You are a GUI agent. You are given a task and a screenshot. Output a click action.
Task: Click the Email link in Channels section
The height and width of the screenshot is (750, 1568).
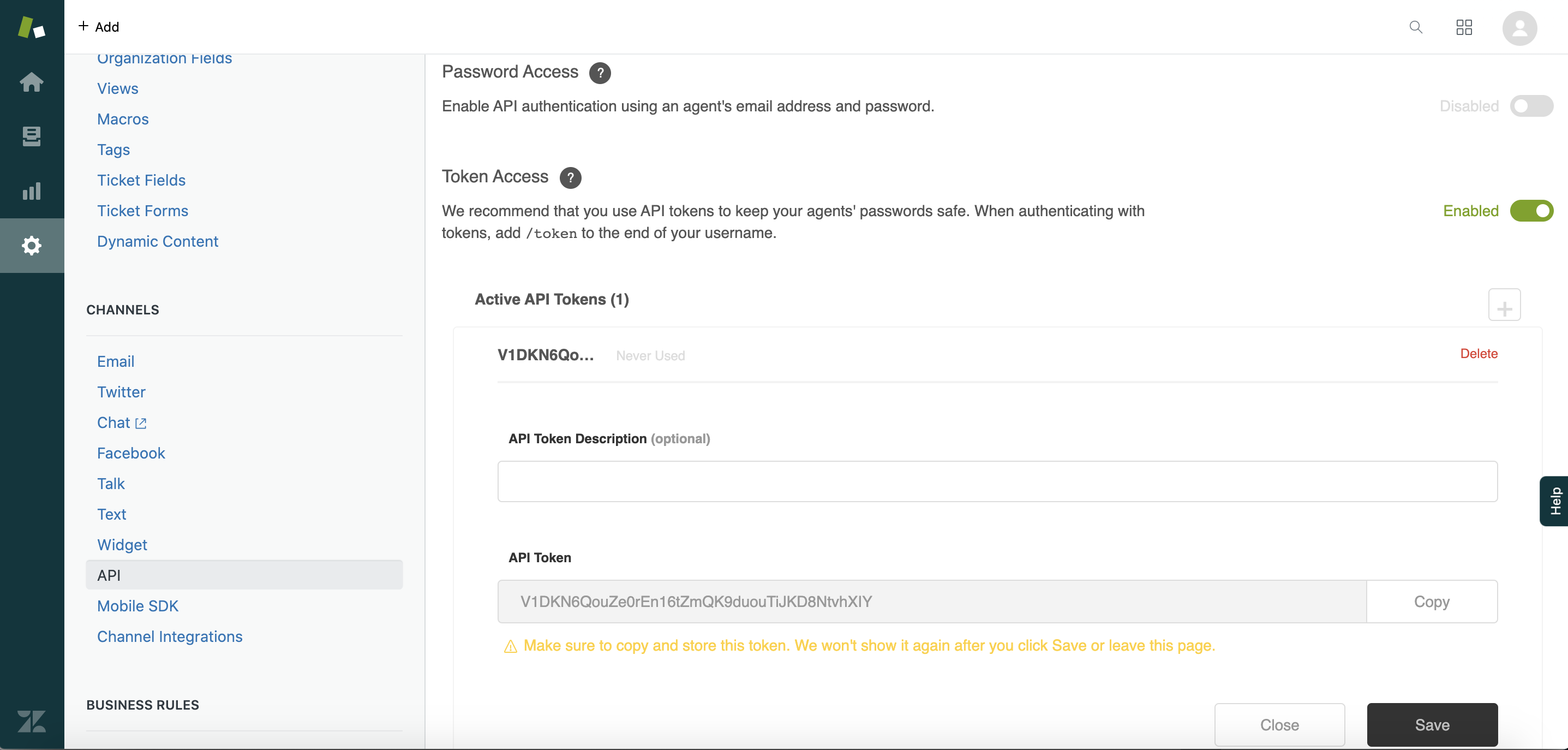pos(114,360)
